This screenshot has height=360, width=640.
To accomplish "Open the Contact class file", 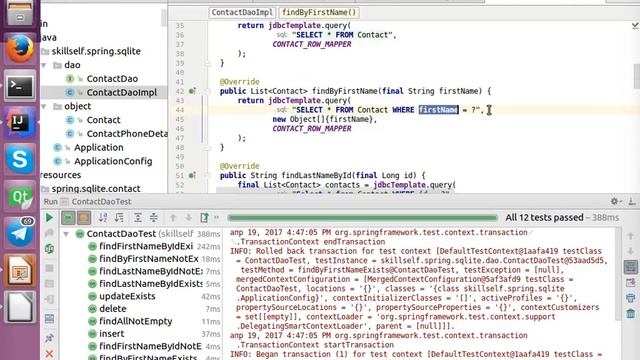I will click(103, 120).
